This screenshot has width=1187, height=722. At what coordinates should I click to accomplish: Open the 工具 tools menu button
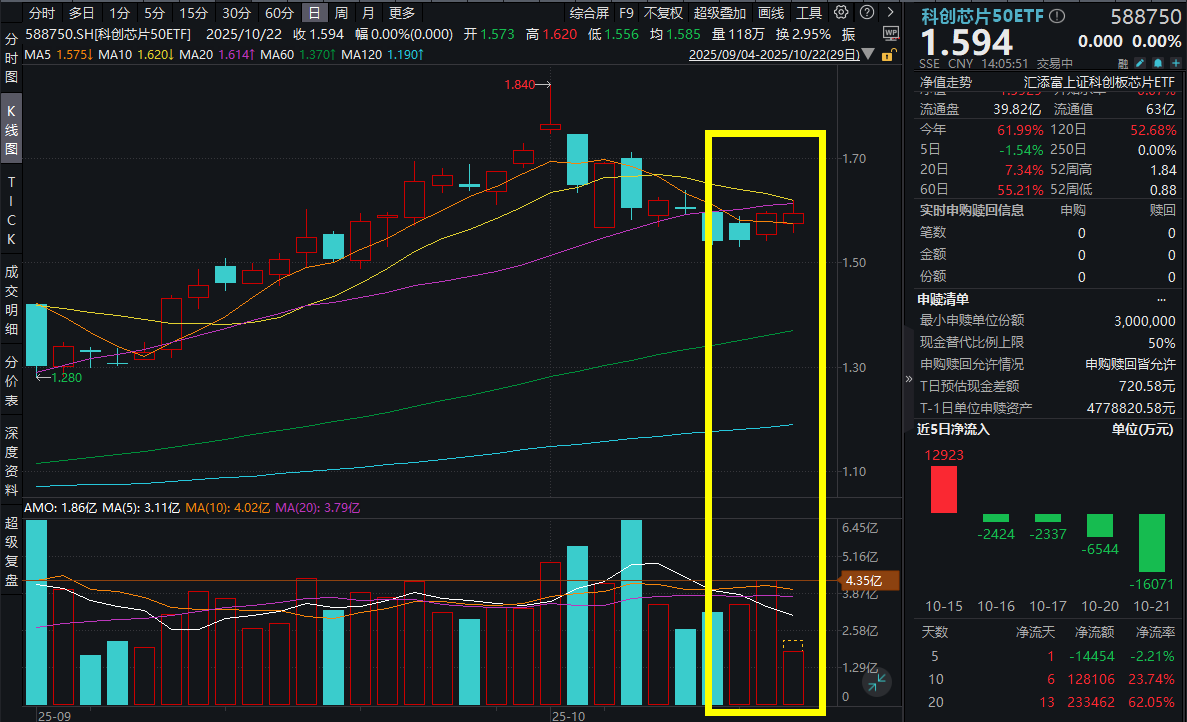(809, 14)
